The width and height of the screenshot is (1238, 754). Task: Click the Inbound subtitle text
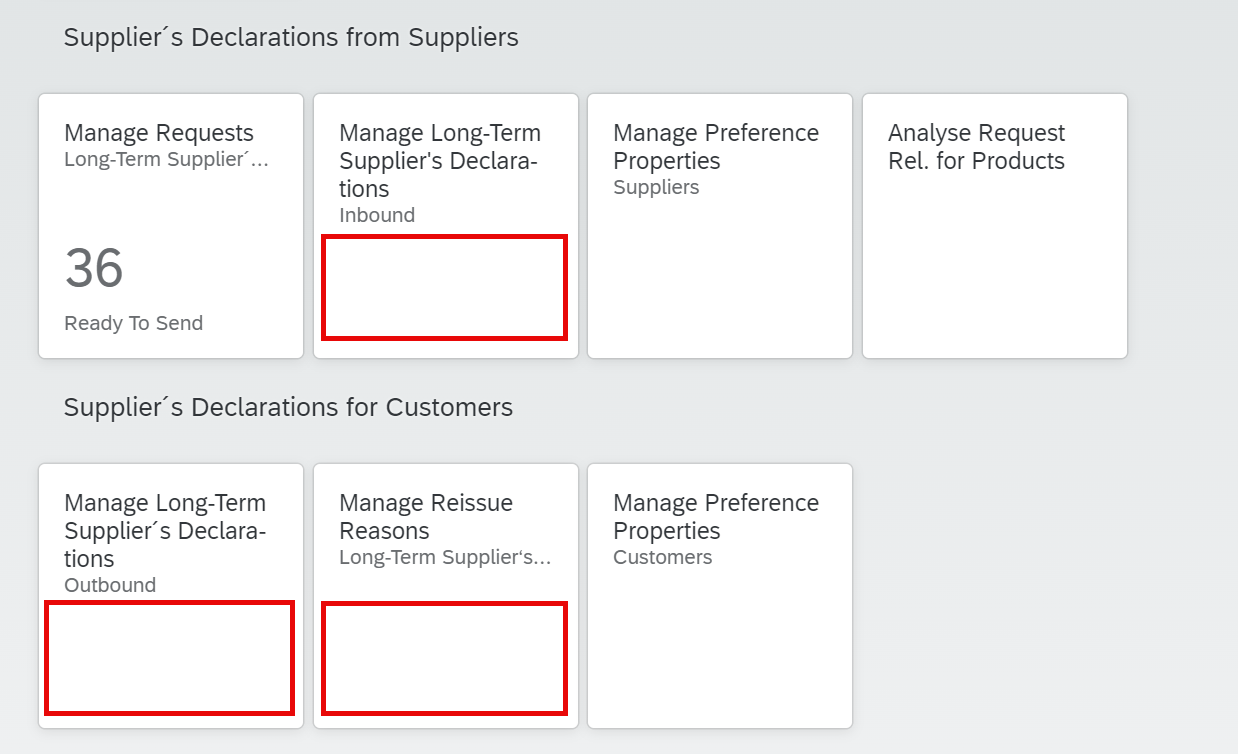click(377, 215)
